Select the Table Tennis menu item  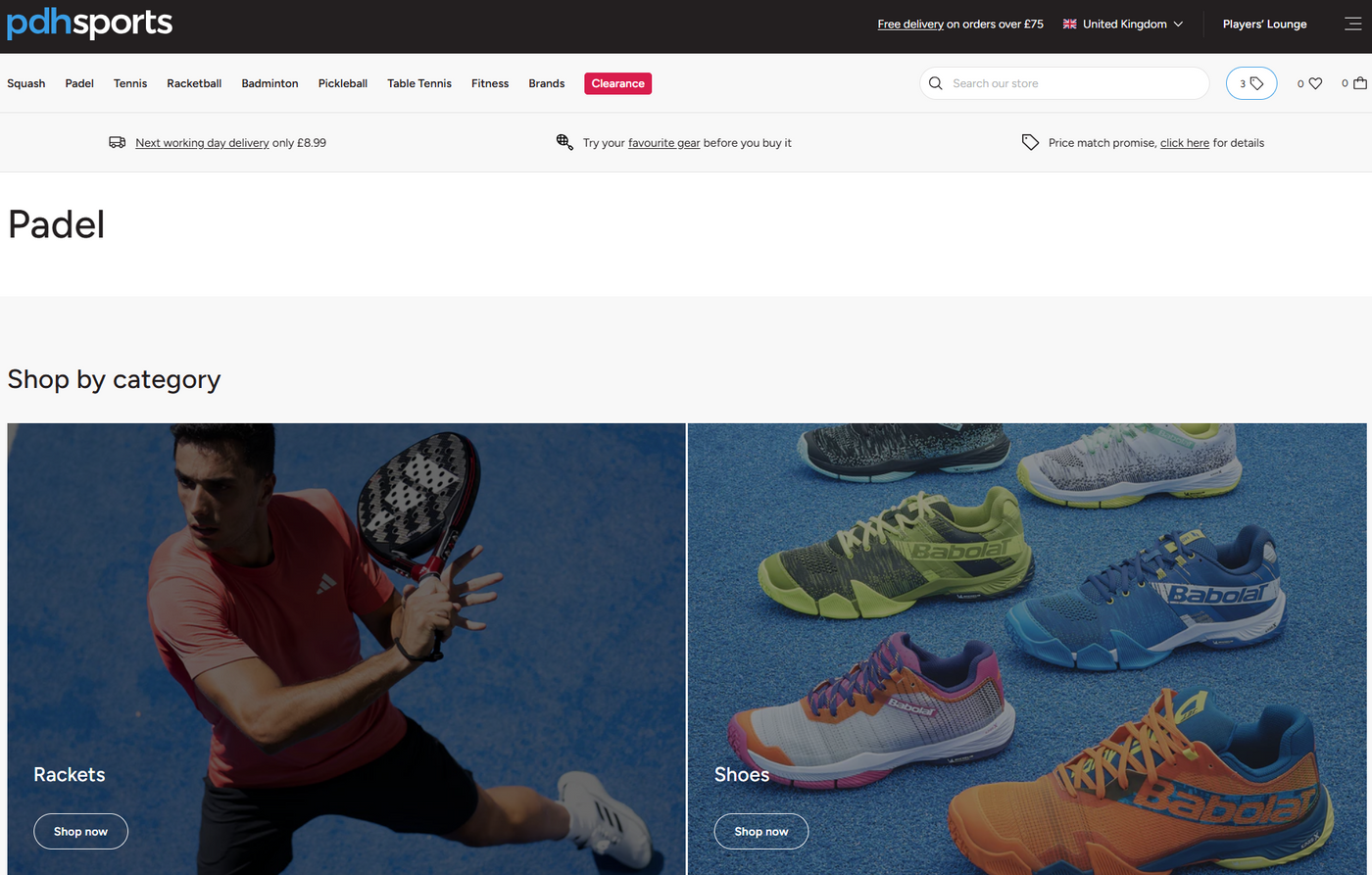[x=419, y=83]
